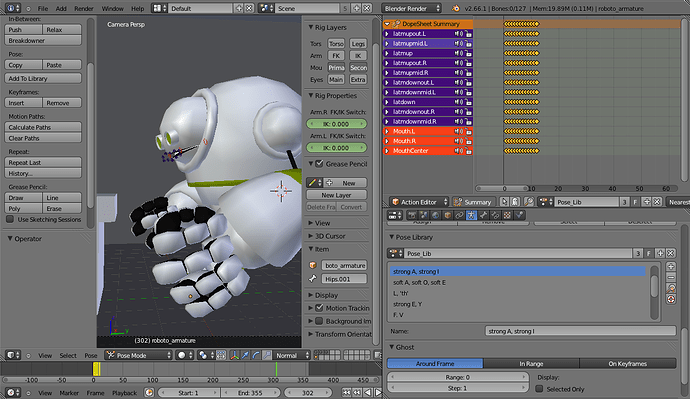The height and width of the screenshot is (399, 690).
Task: Click the Repeat Last button
Action: pyautogui.click(x=43, y=162)
